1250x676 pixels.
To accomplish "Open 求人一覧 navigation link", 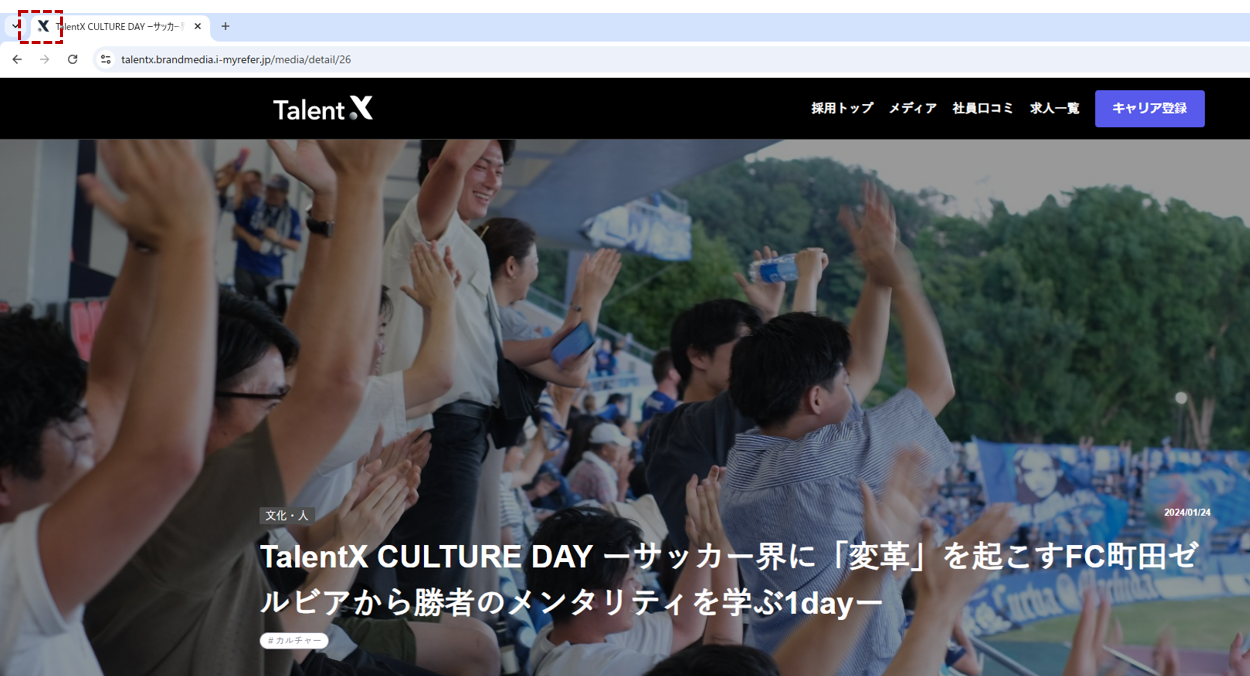I will tap(1055, 108).
